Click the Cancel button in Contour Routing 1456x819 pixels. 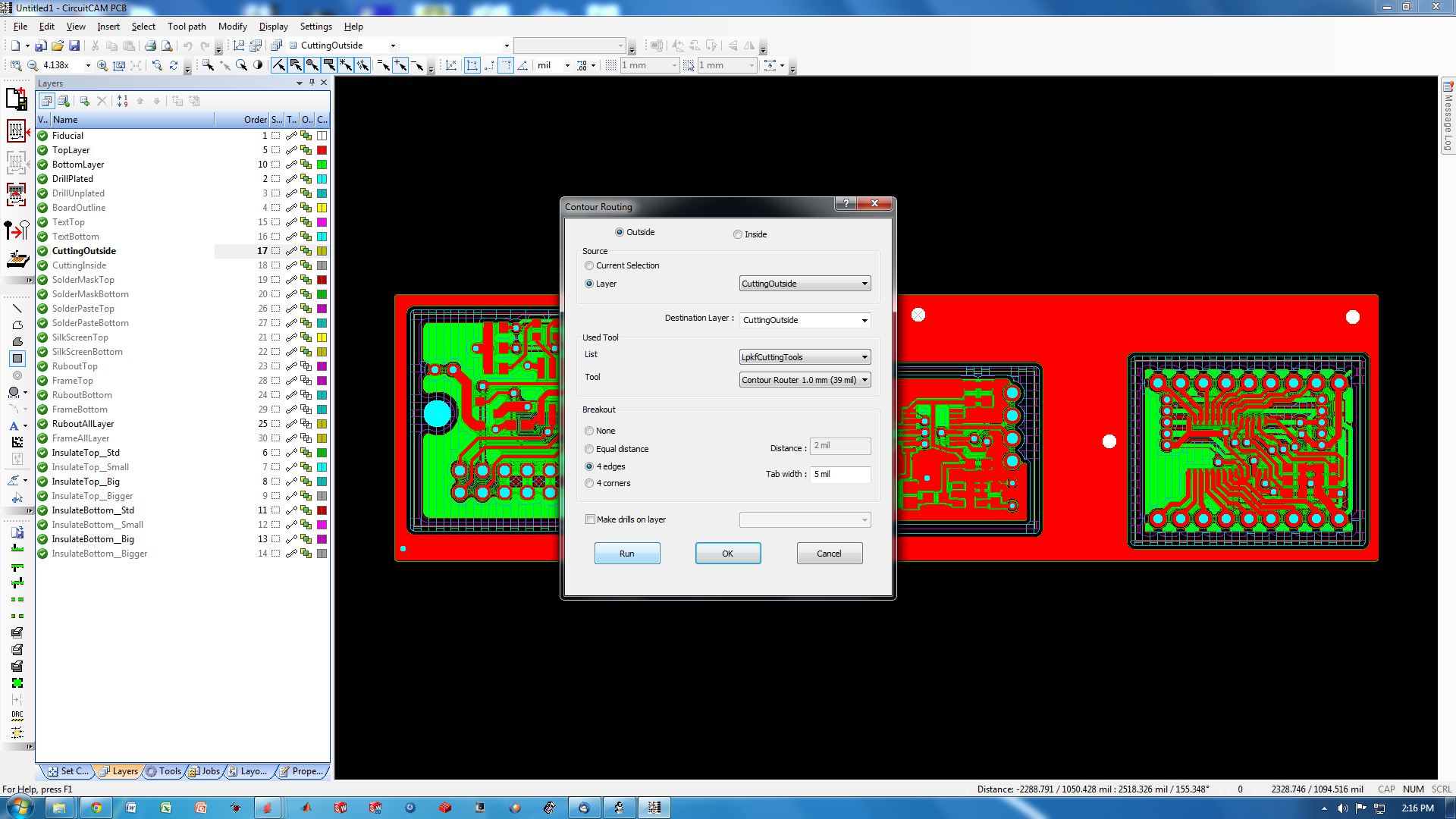click(x=830, y=554)
